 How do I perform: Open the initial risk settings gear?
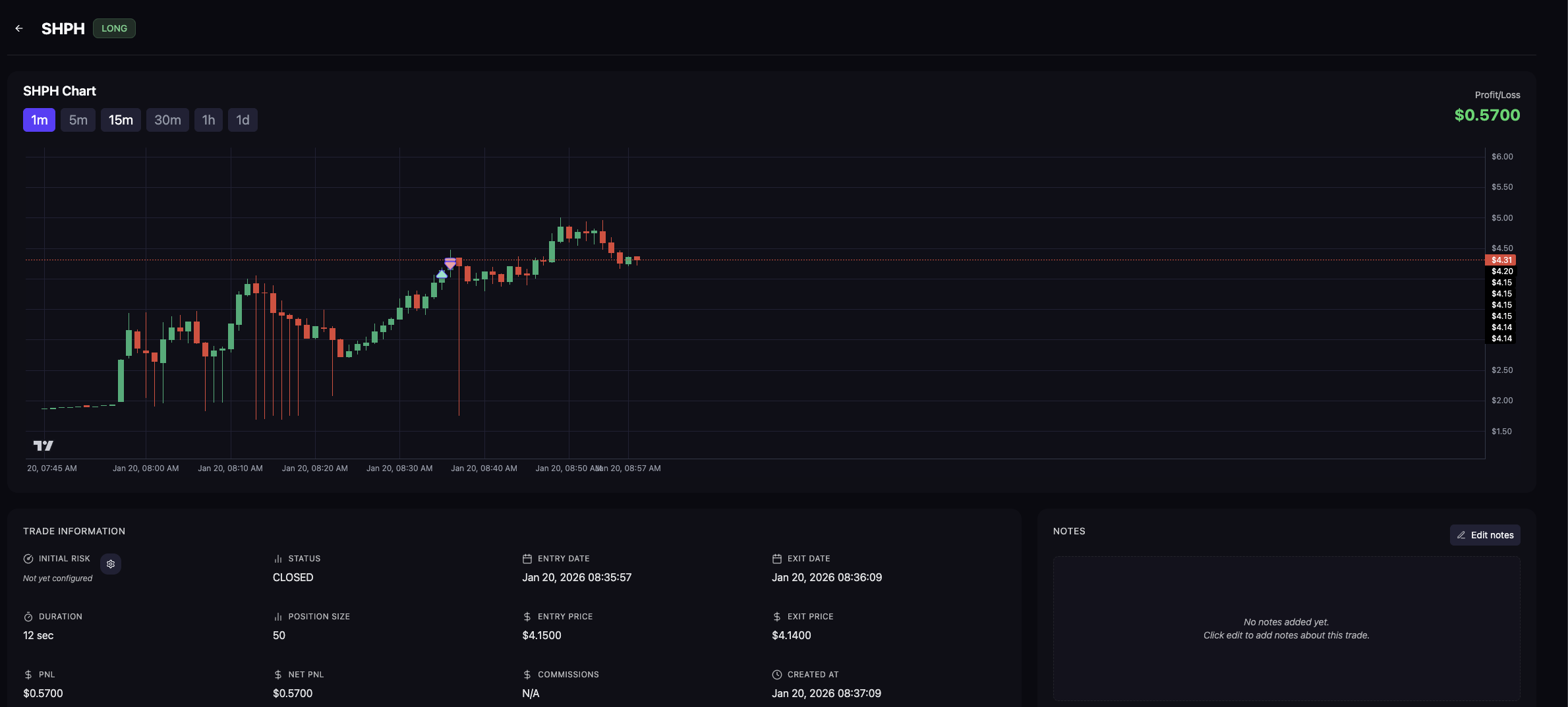[x=111, y=564]
